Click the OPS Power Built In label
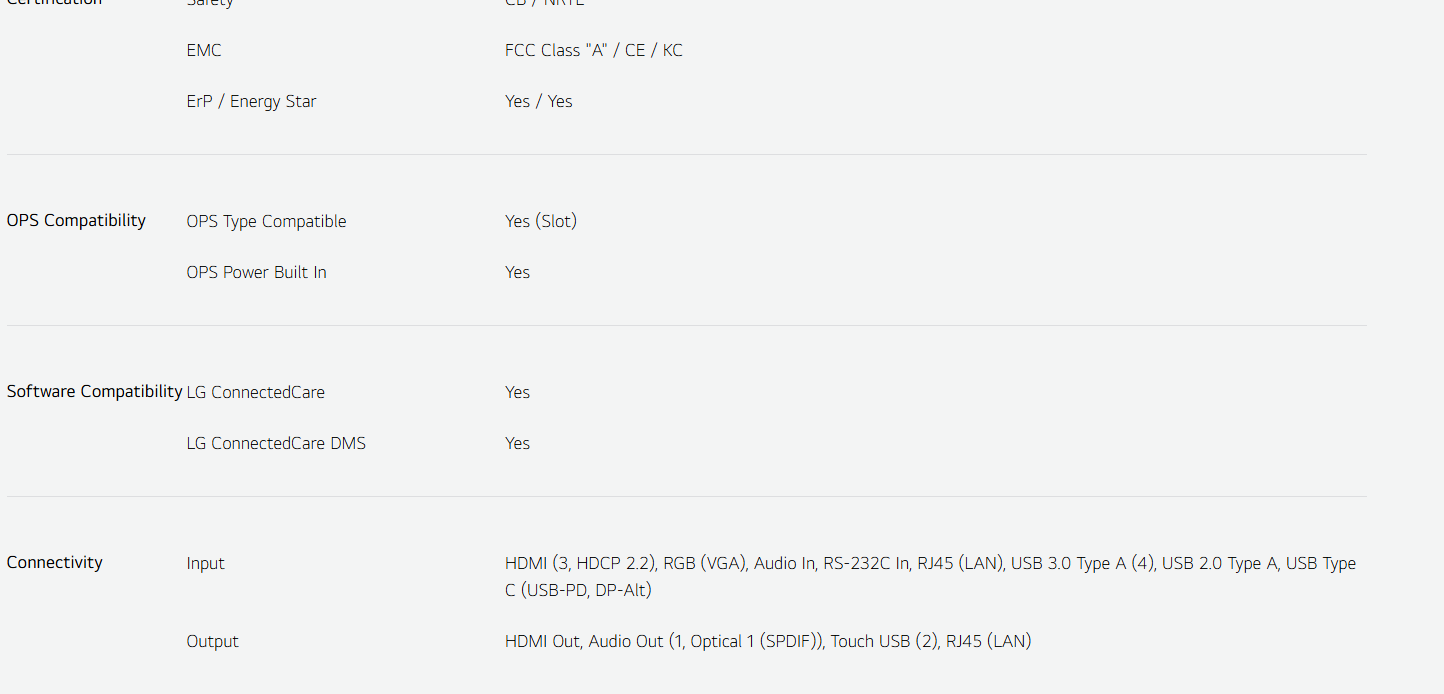 [x=256, y=272]
